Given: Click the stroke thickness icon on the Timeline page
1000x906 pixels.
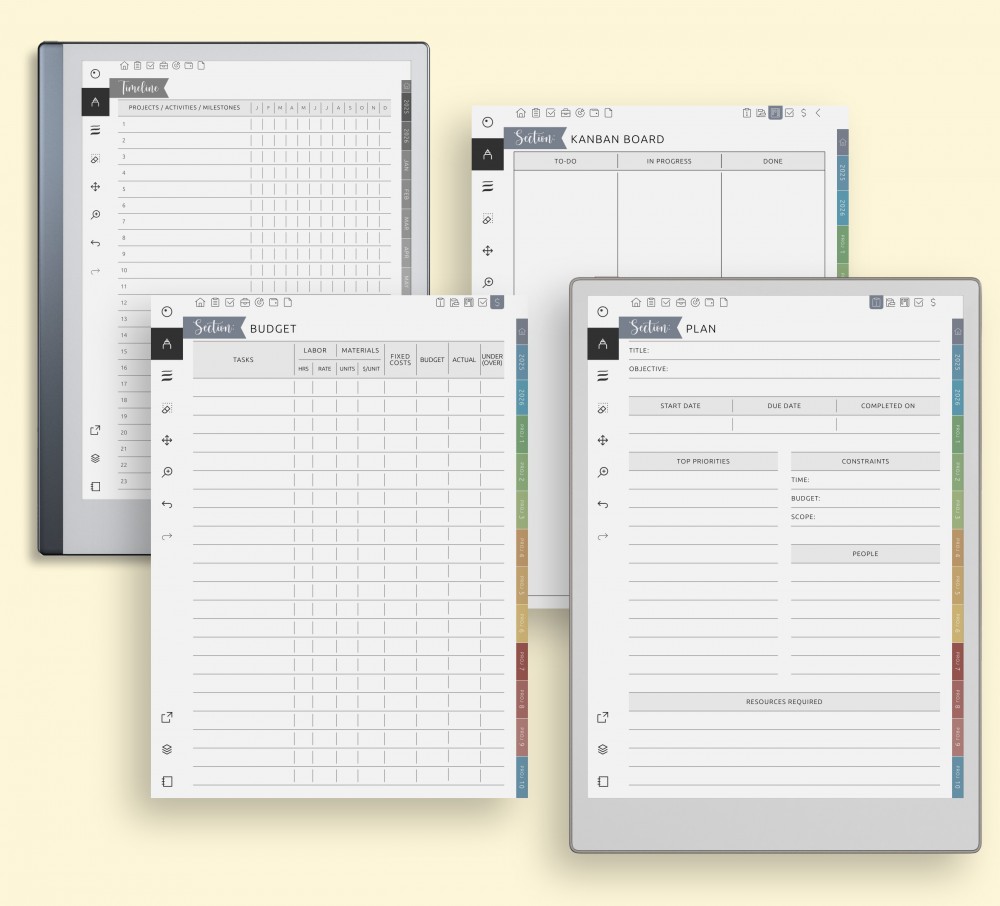Looking at the screenshot, I should (96, 130).
